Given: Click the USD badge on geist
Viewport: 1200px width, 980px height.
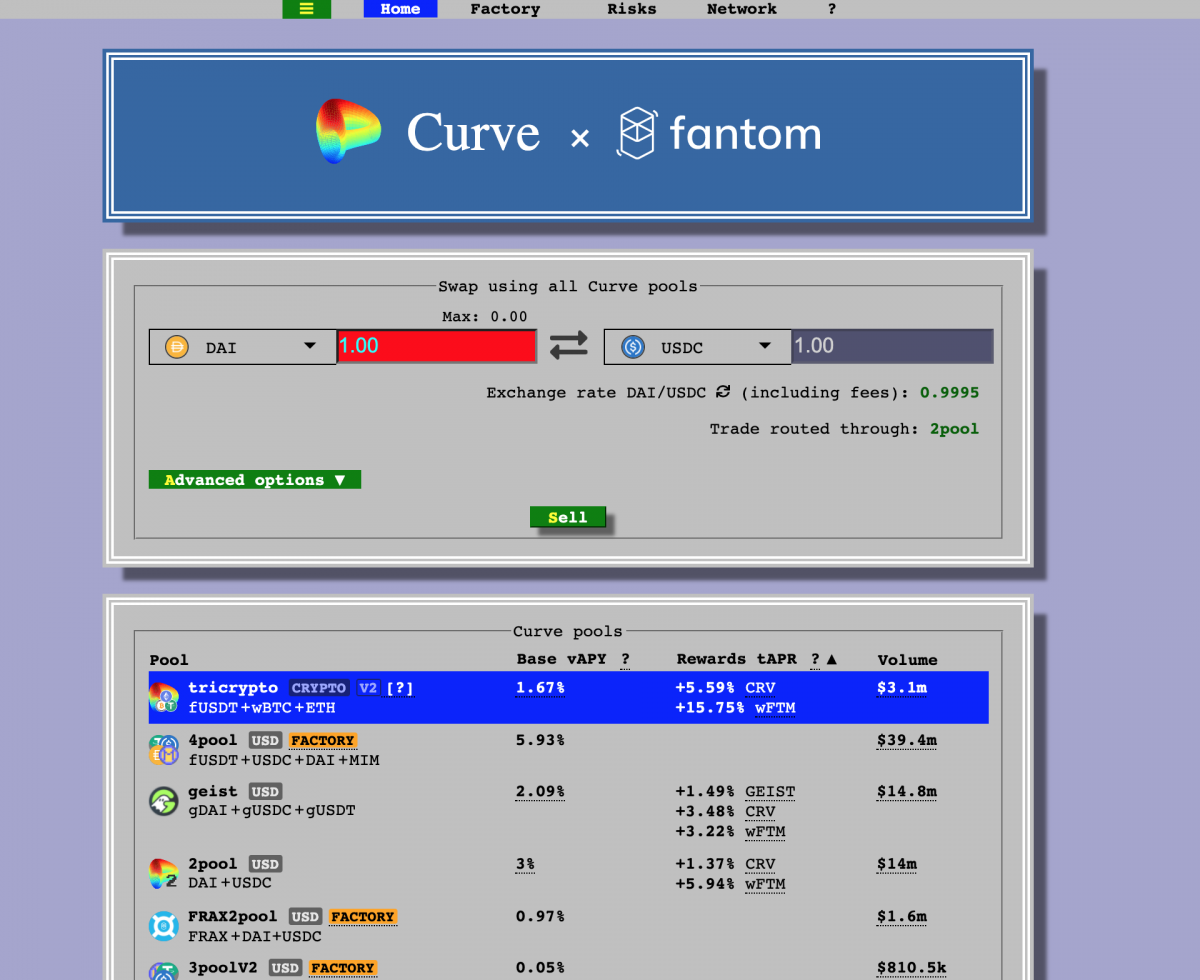Looking at the screenshot, I should [x=265, y=792].
